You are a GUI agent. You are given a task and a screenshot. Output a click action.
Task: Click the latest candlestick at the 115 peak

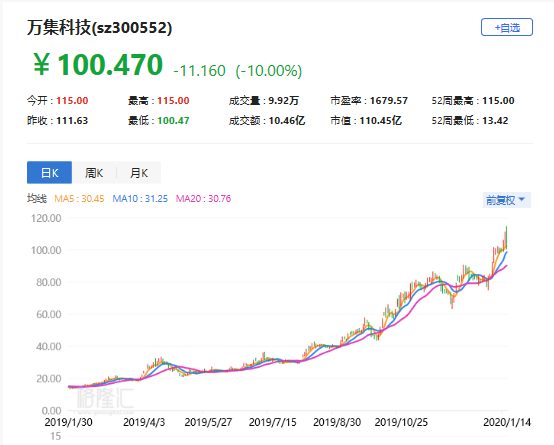coord(507,238)
